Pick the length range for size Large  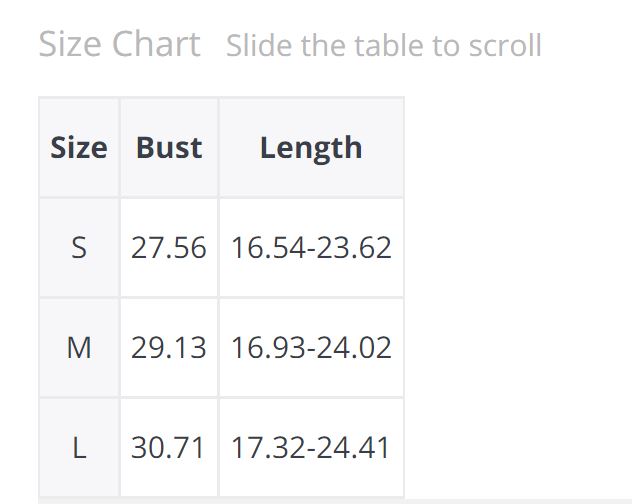coord(311,447)
